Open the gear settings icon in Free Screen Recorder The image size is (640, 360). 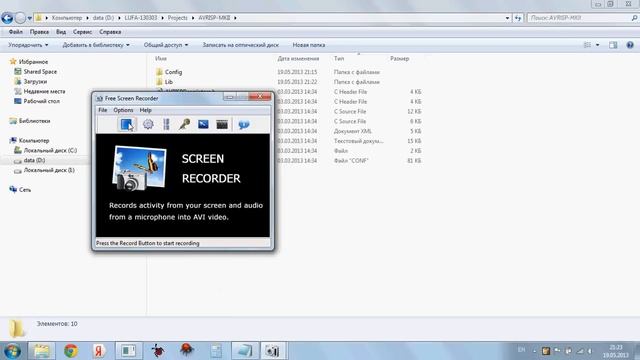(x=148, y=124)
